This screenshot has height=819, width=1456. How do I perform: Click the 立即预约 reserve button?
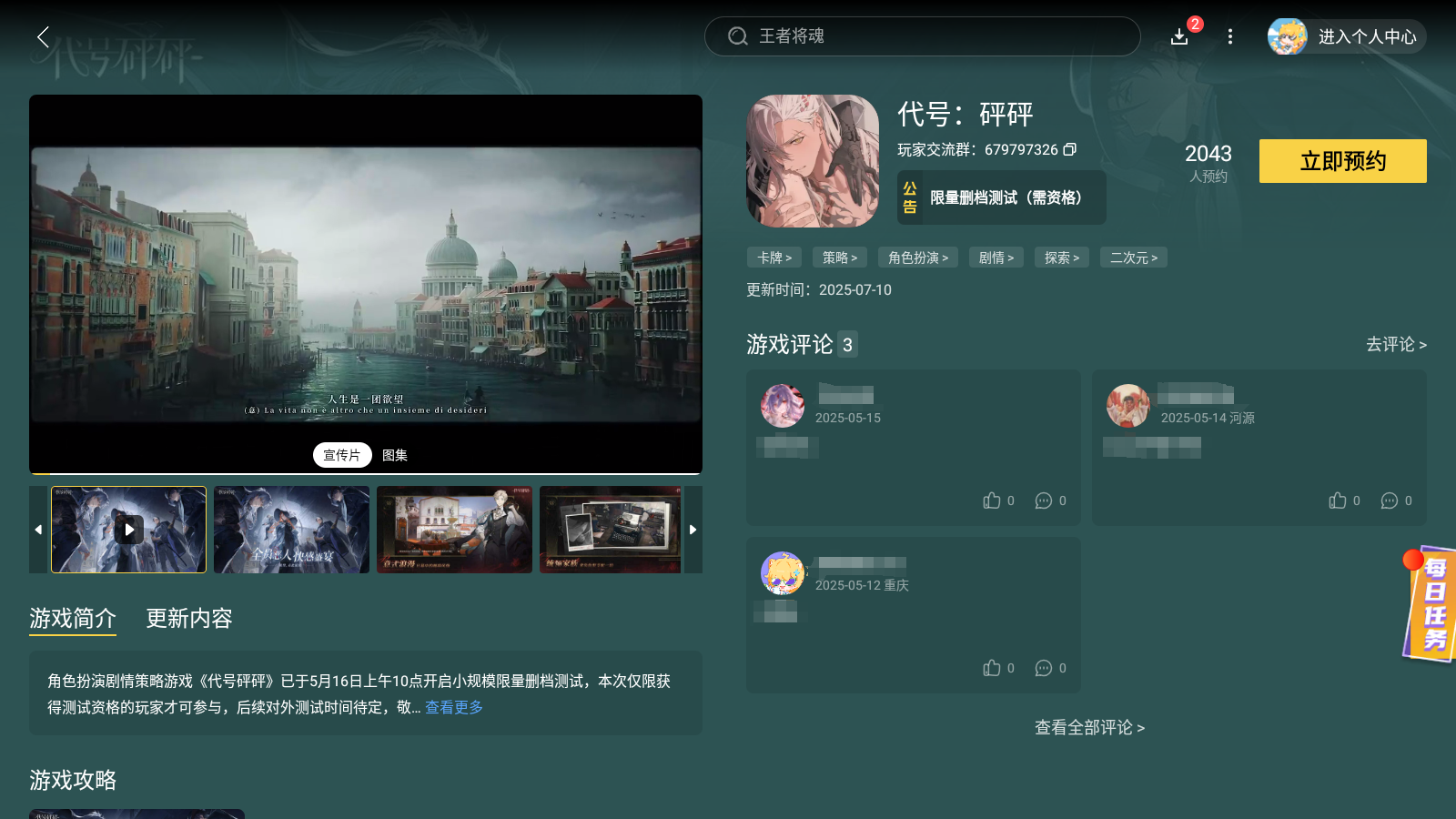pyautogui.click(x=1343, y=161)
